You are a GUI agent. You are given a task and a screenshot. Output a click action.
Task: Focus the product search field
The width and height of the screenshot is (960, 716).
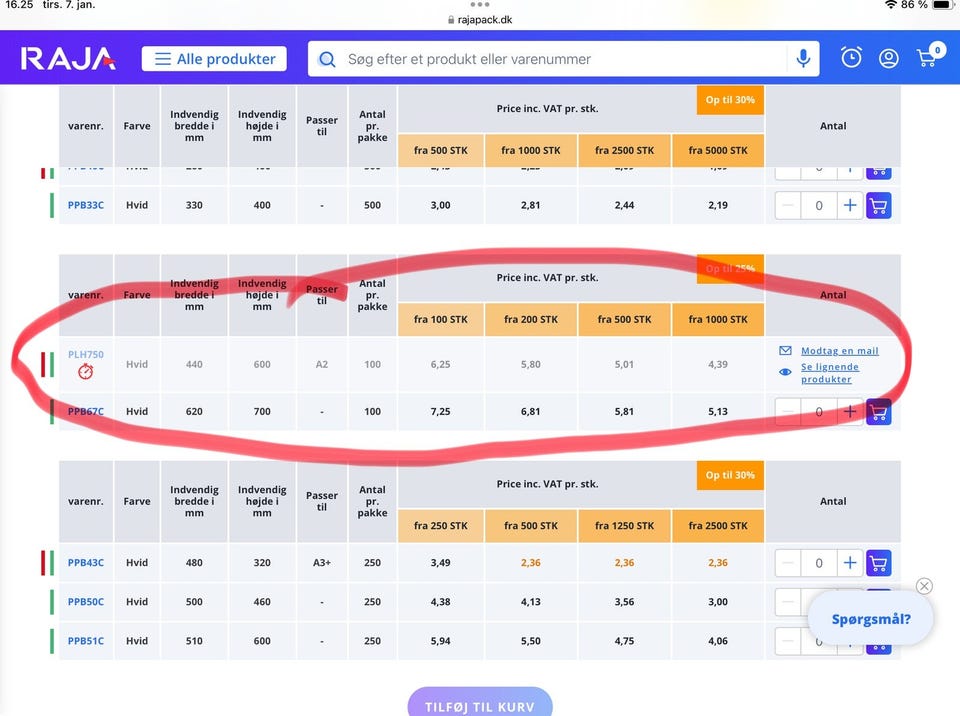coord(560,59)
